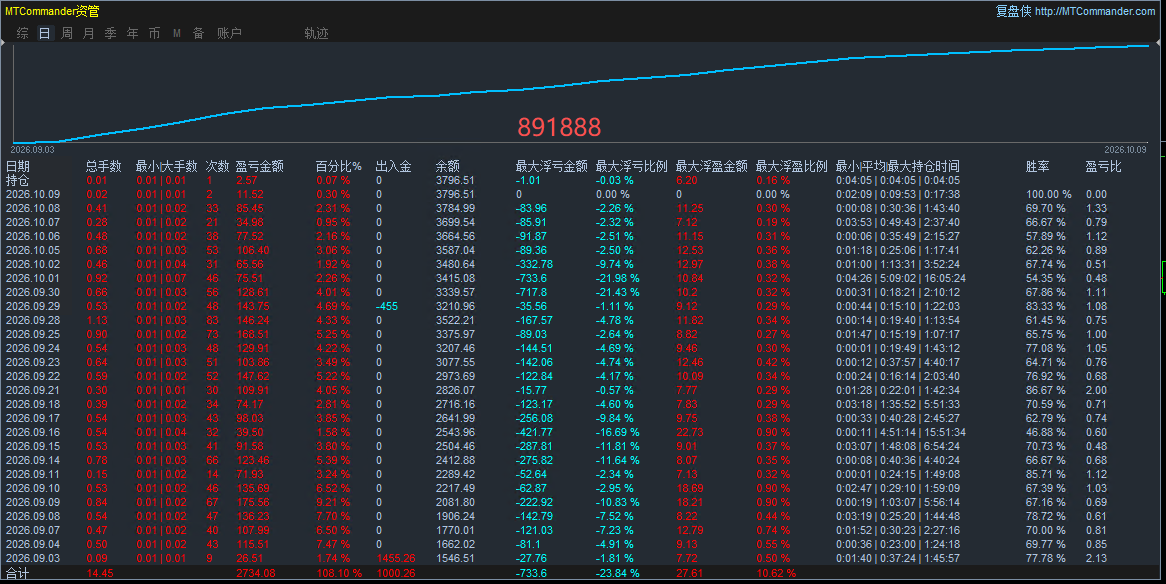Select the 2026.09.16 date row

pos(33,432)
